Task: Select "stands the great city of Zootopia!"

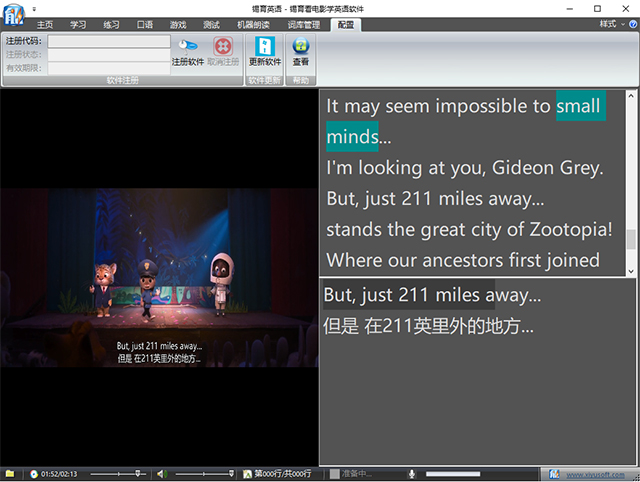Action: pyautogui.click(x=469, y=229)
